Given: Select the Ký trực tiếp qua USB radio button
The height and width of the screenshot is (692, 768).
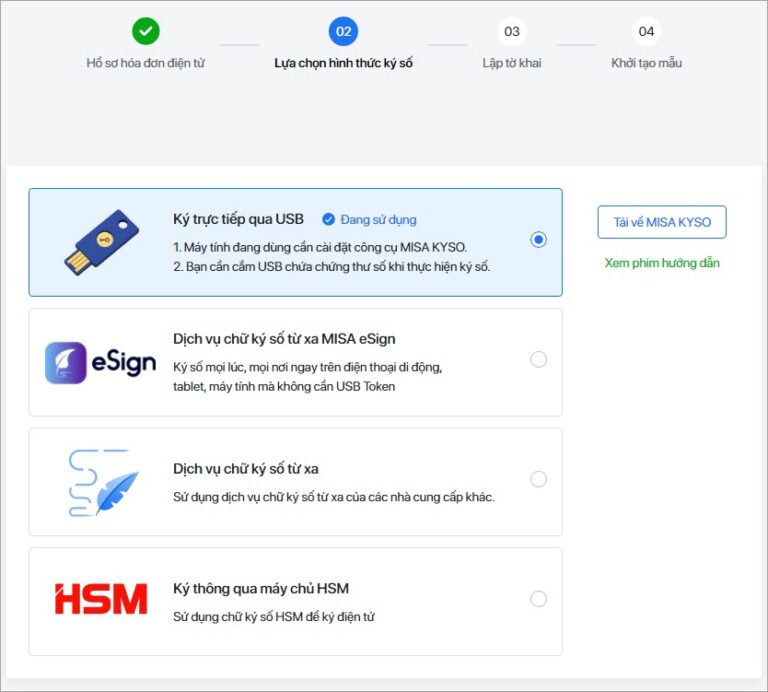Looking at the screenshot, I should [x=538, y=239].
